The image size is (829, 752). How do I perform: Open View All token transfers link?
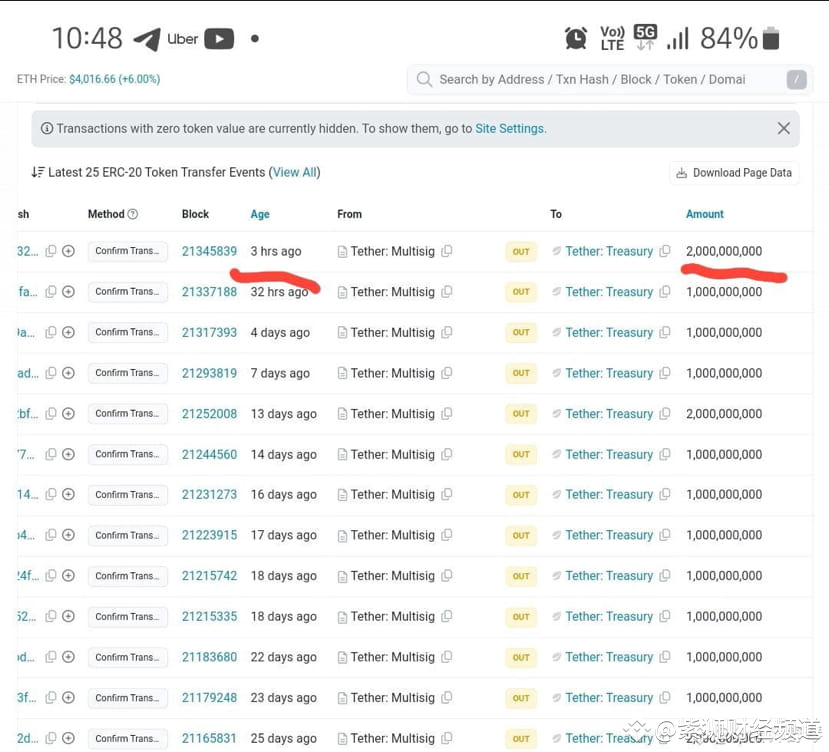point(294,172)
